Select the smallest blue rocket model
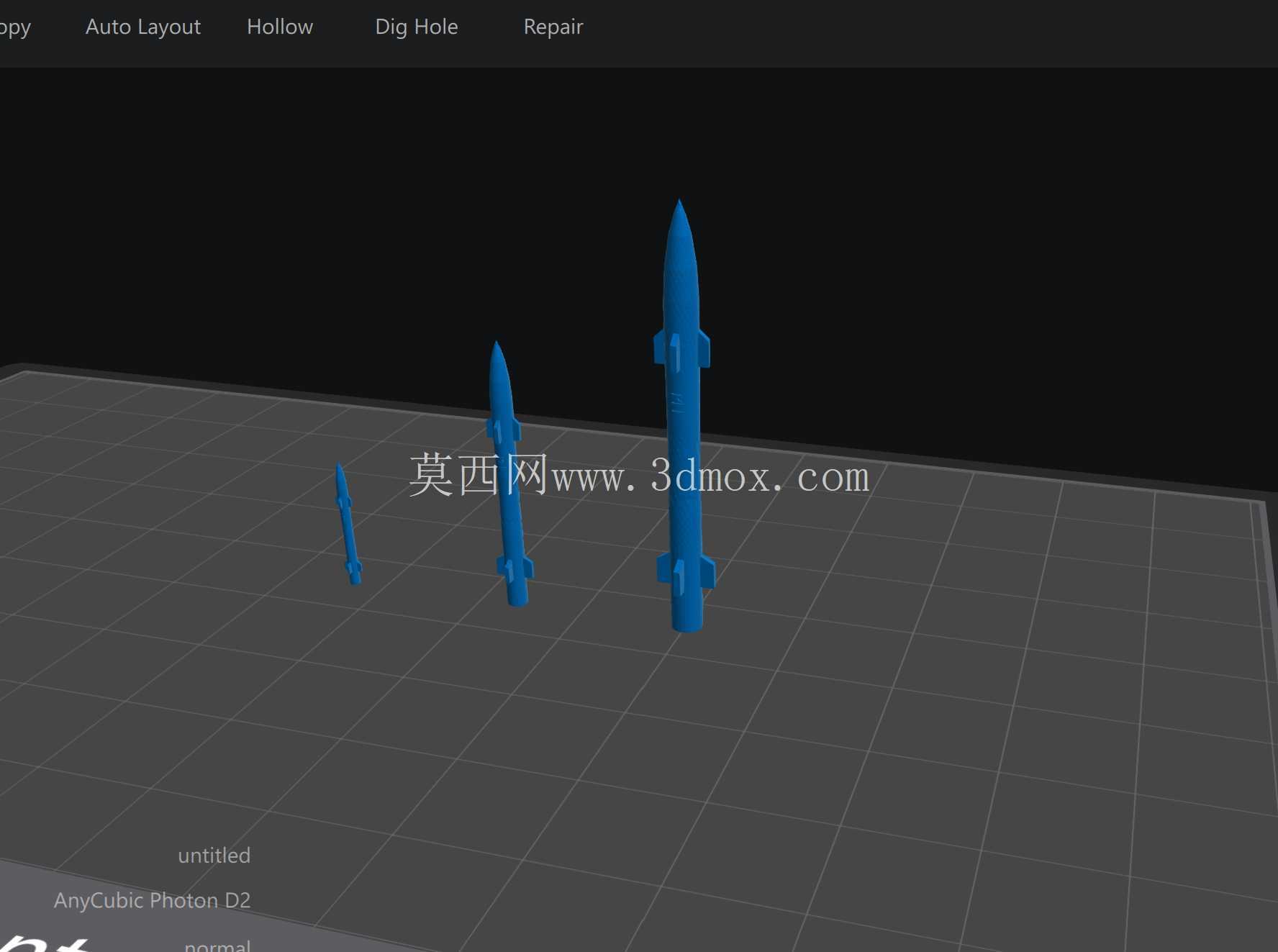This screenshot has width=1278, height=952. pos(348,524)
